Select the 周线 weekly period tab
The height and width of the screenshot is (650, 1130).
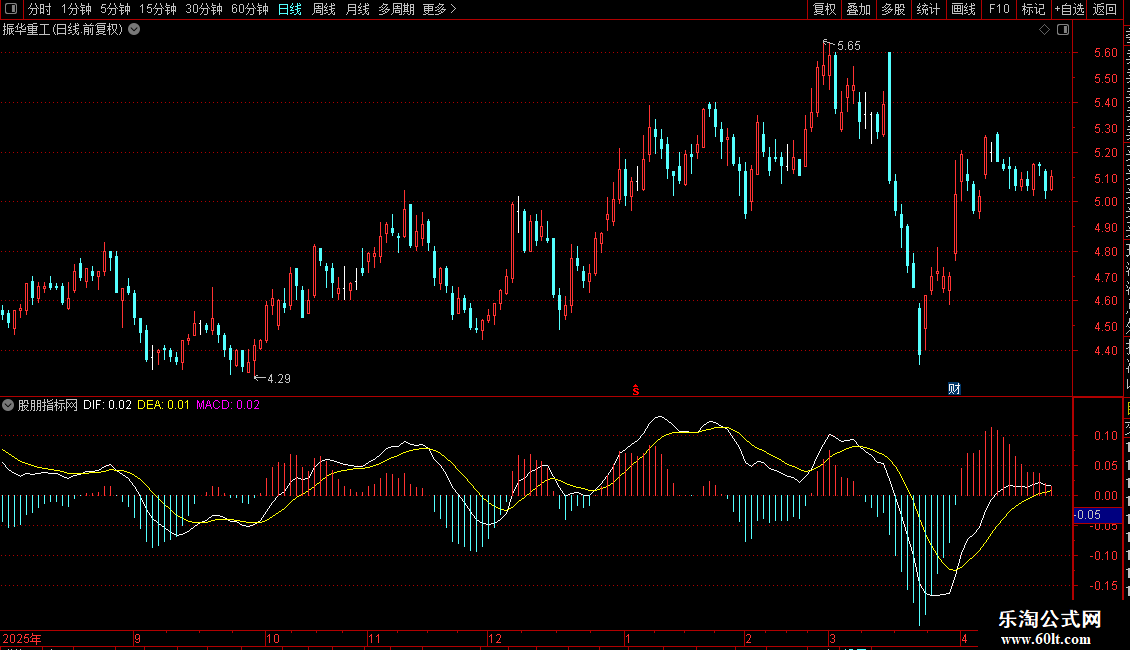click(x=324, y=9)
